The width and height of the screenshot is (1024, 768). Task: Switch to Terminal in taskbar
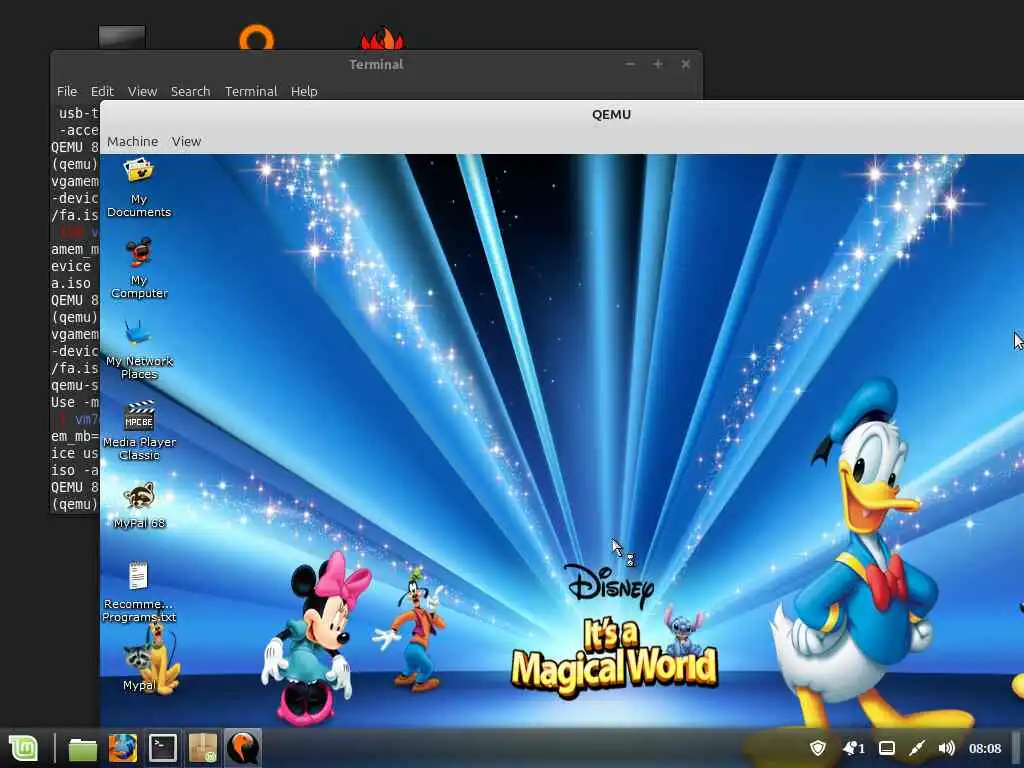pyautogui.click(x=163, y=748)
